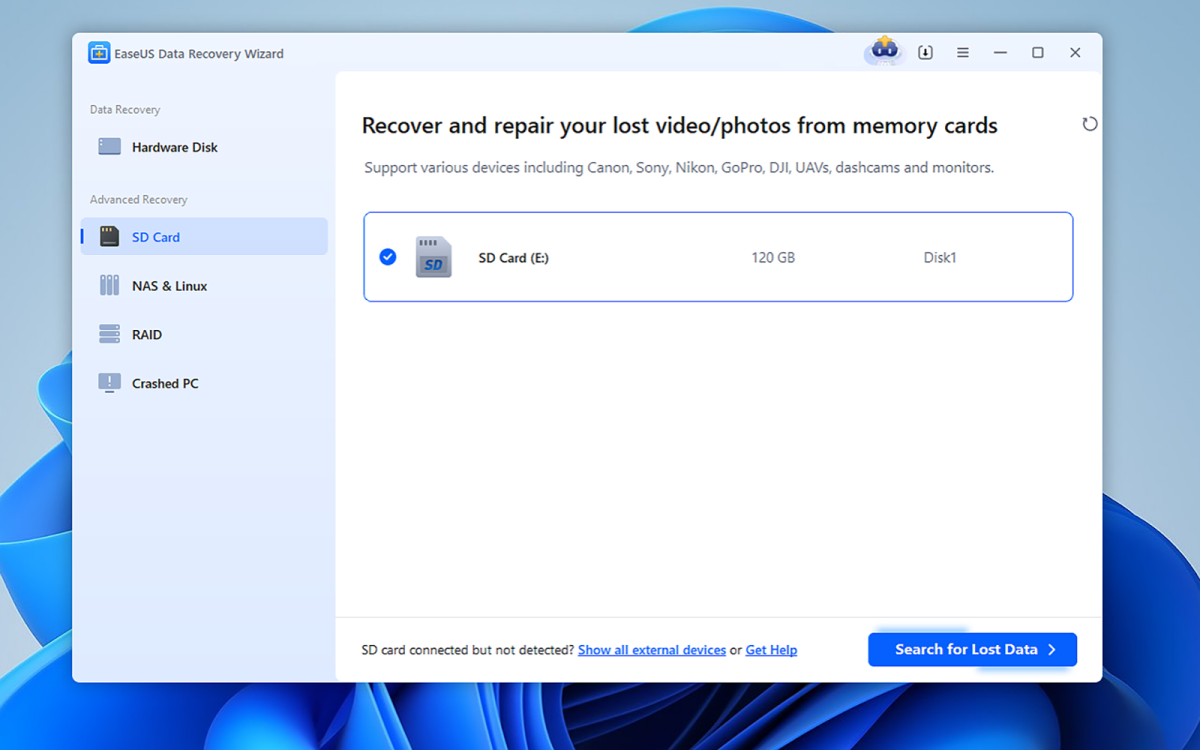Select the SD Card (E:) drive name
Screen dimensions: 1200x750
click(513, 258)
